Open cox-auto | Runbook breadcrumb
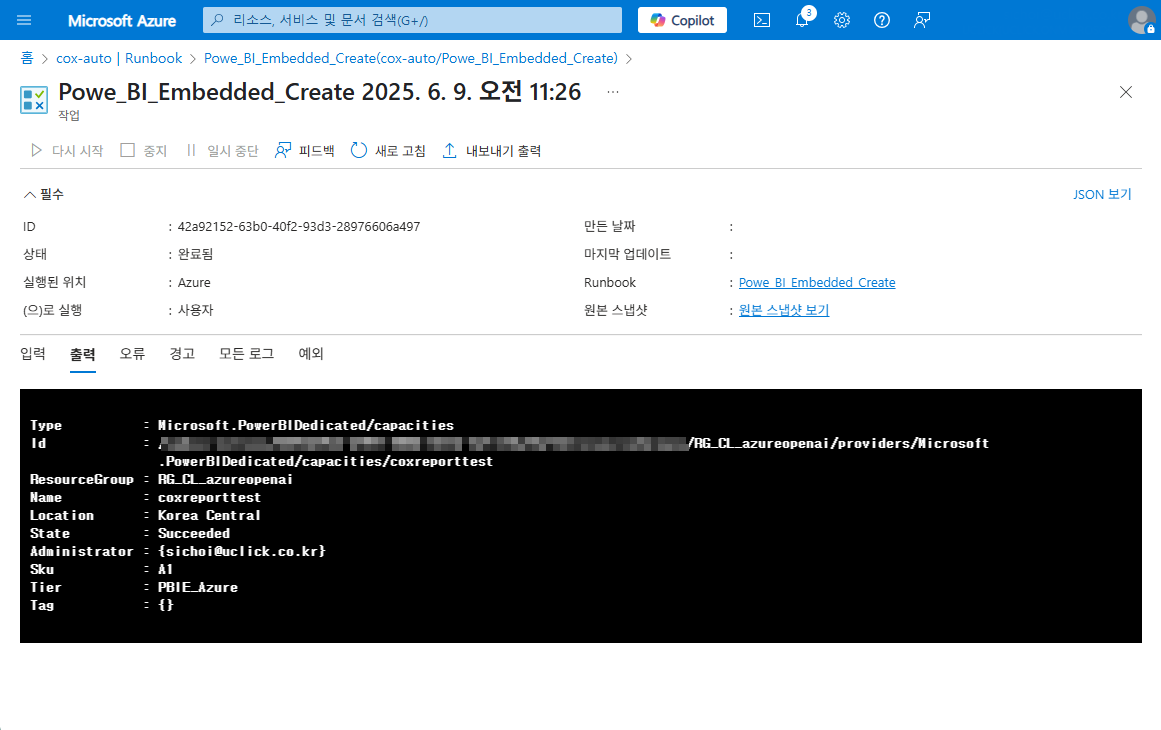The width and height of the screenshot is (1161, 730). tap(119, 58)
